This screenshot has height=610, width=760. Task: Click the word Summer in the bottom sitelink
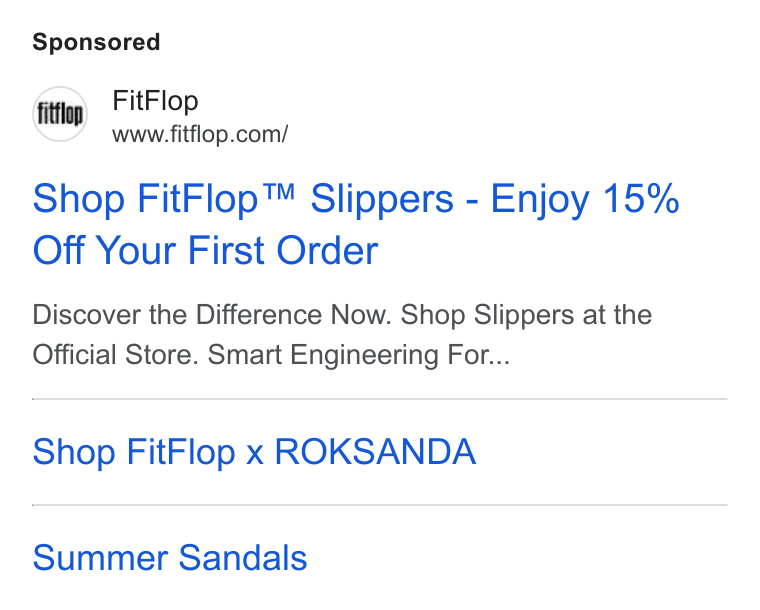[100, 558]
